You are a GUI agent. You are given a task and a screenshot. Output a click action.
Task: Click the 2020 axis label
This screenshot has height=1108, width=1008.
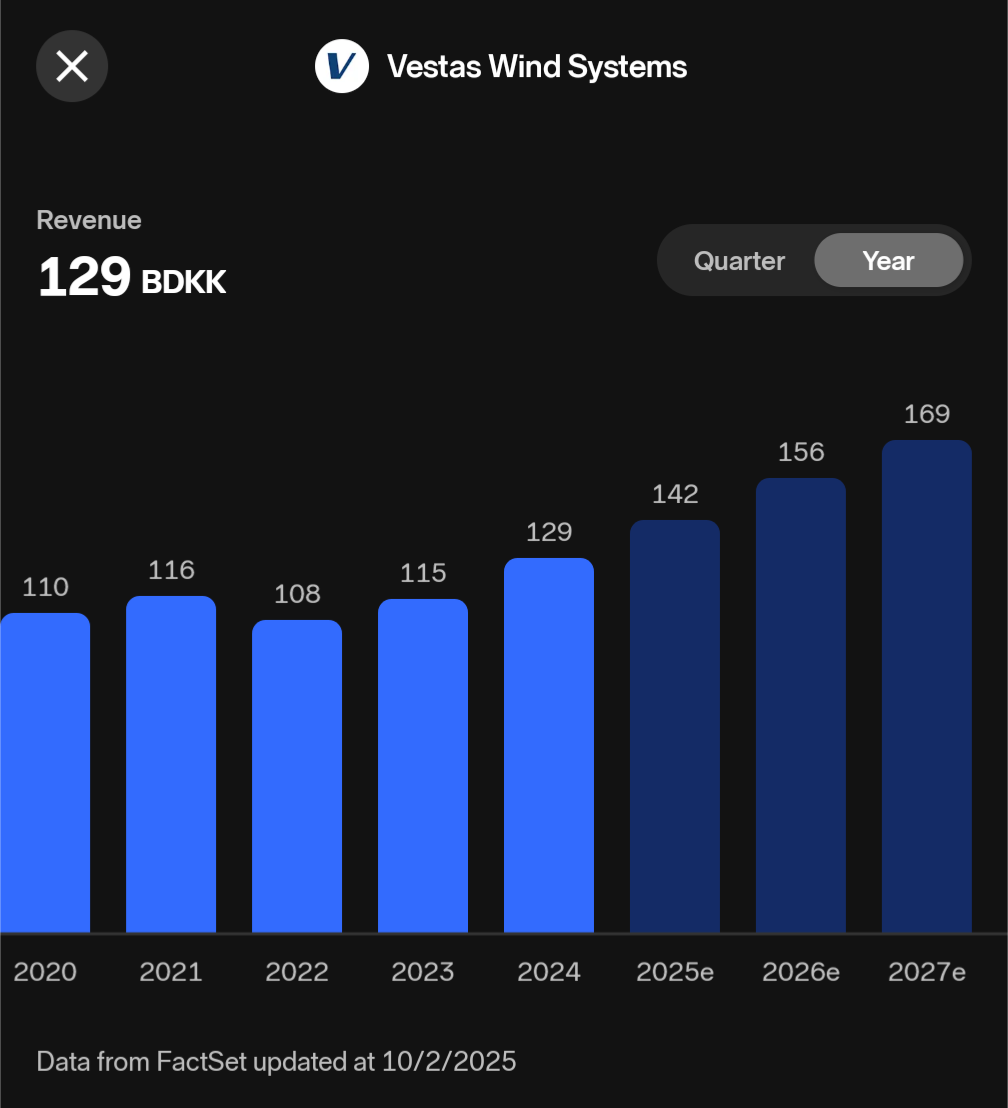pos(45,972)
